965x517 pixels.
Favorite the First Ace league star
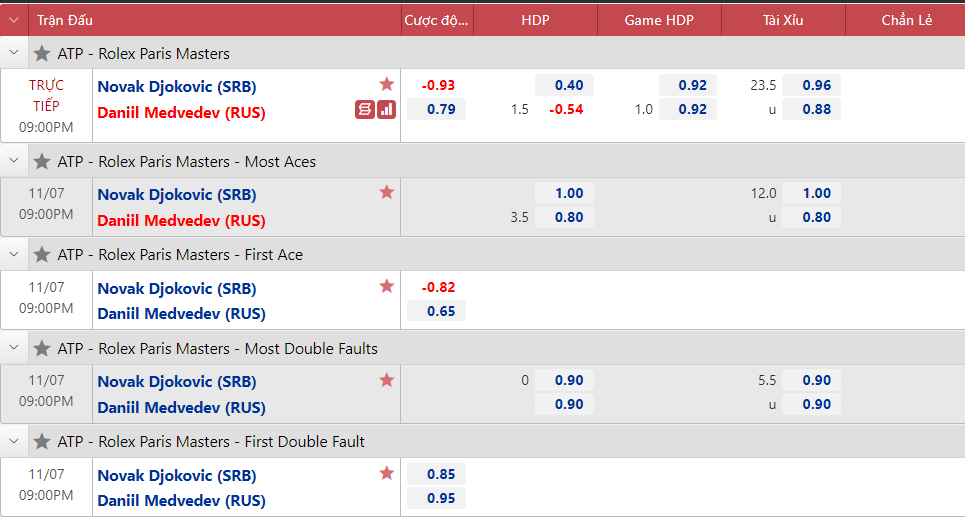coord(42,254)
